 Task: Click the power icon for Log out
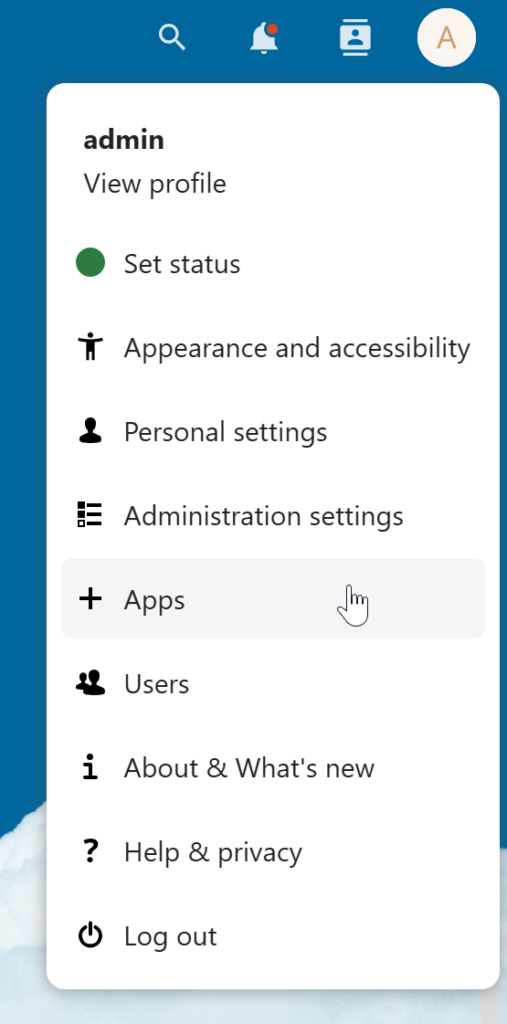90,935
